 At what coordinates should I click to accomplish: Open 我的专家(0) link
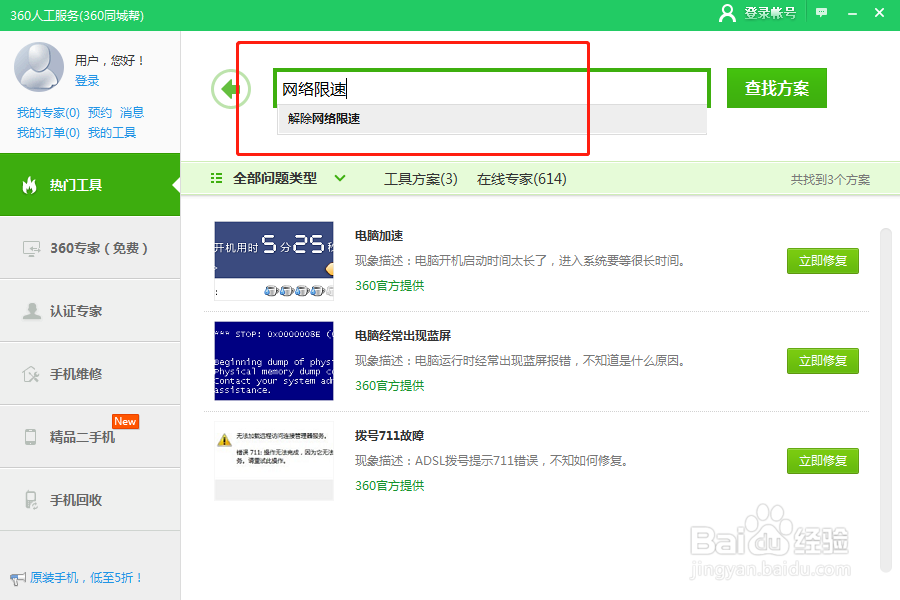click(48, 113)
